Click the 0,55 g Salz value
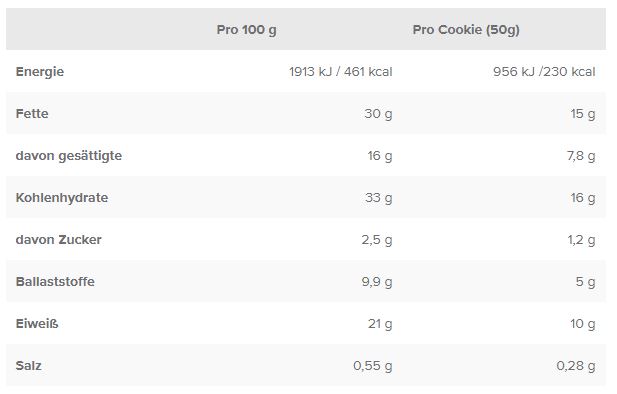Screen dimensions: 617x394 (x=373, y=366)
